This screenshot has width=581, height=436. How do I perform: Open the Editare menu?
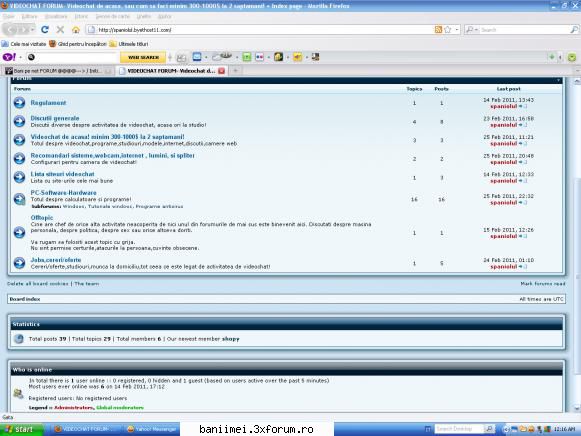[29, 17]
